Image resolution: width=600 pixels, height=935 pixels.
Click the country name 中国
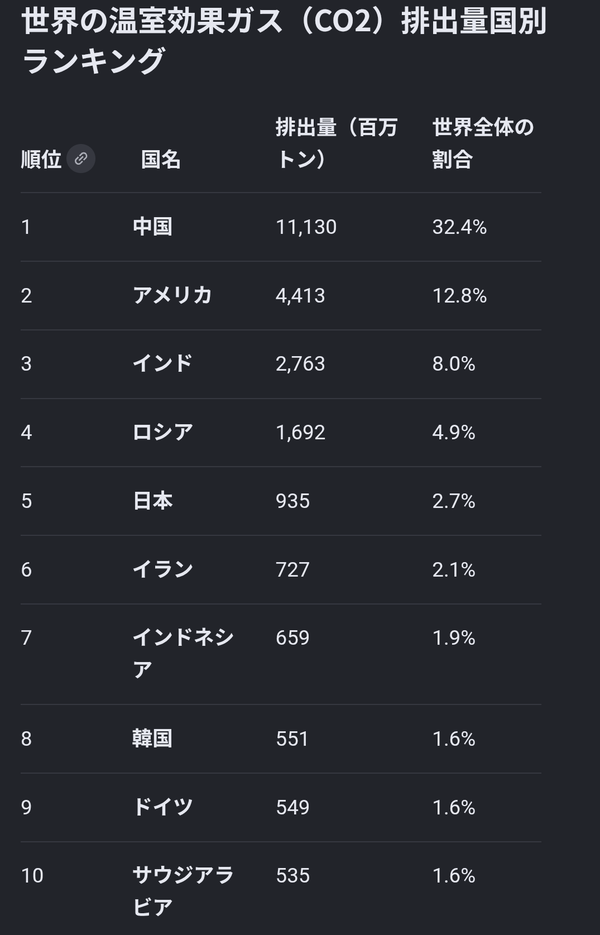click(153, 227)
